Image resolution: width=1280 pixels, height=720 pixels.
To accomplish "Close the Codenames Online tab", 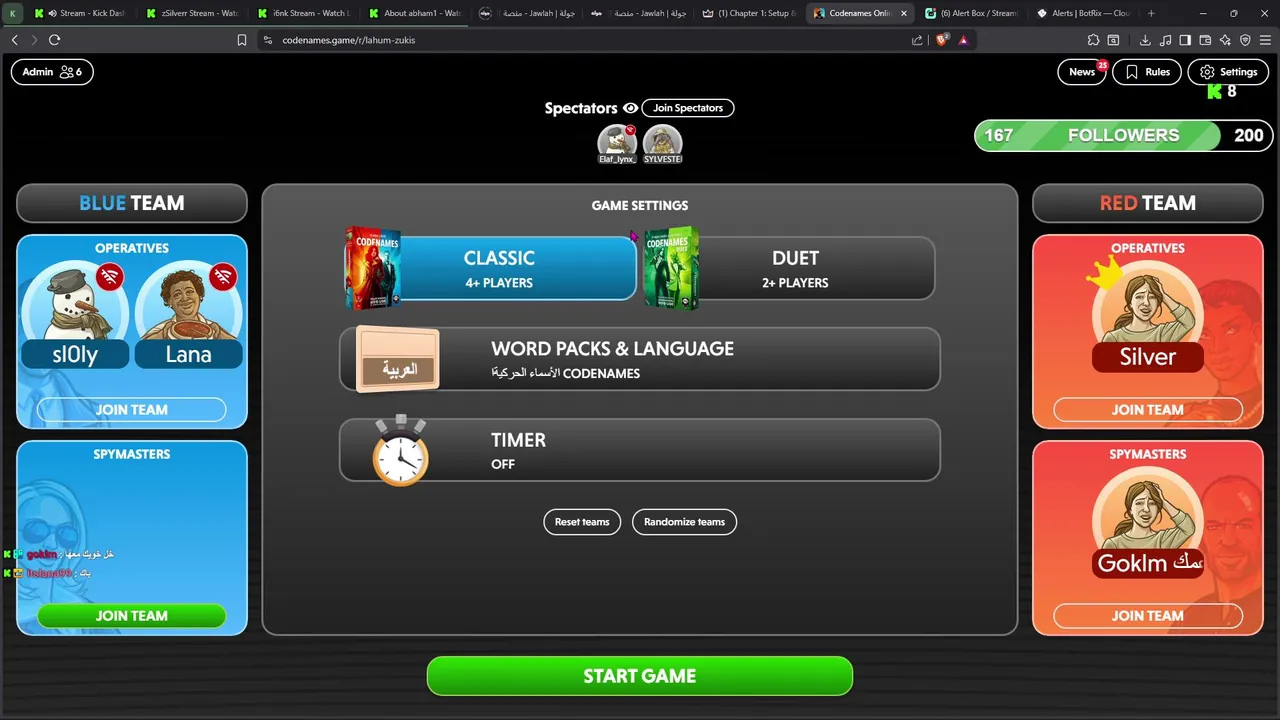I will [904, 13].
